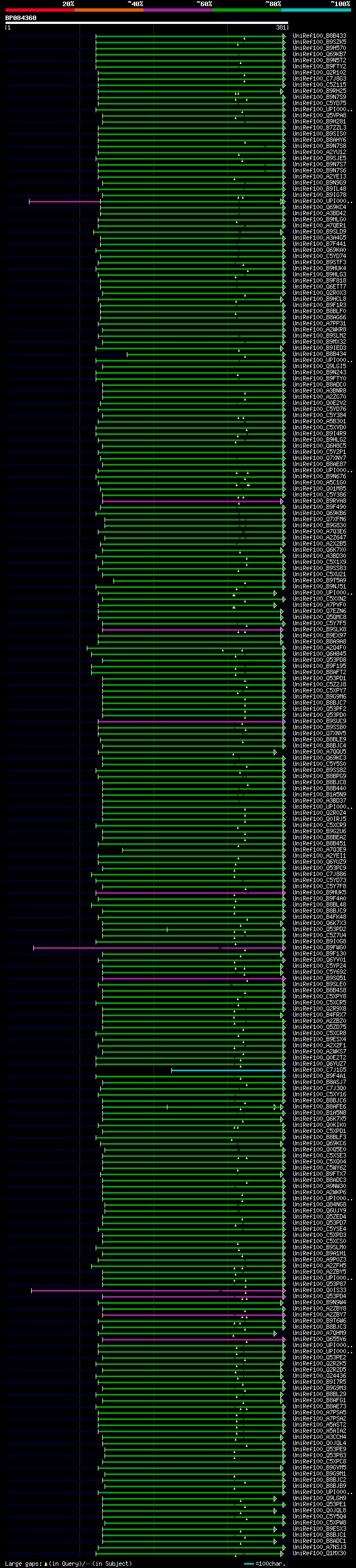Click the green ~80% identity color segment
The image size is (356, 1568).
(x=247, y=11)
